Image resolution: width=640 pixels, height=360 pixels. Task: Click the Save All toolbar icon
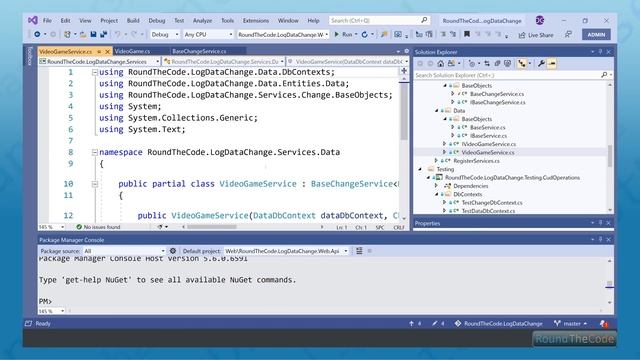click(104, 35)
